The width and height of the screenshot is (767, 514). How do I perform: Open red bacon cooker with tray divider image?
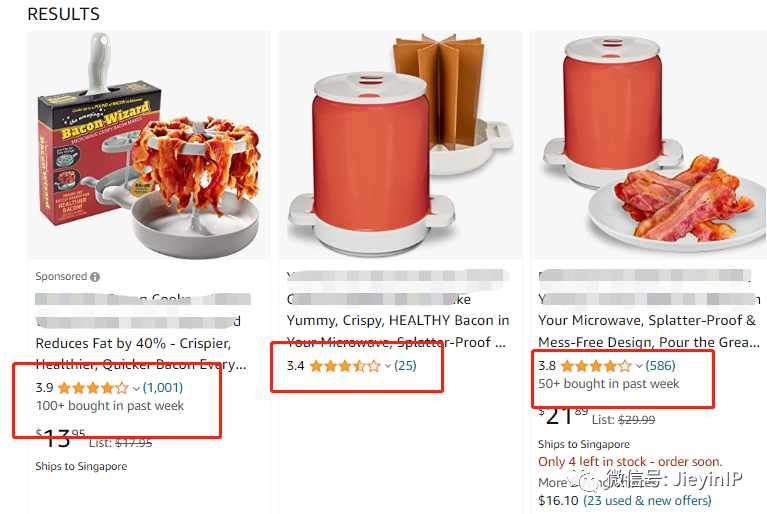pyautogui.click(x=400, y=145)
